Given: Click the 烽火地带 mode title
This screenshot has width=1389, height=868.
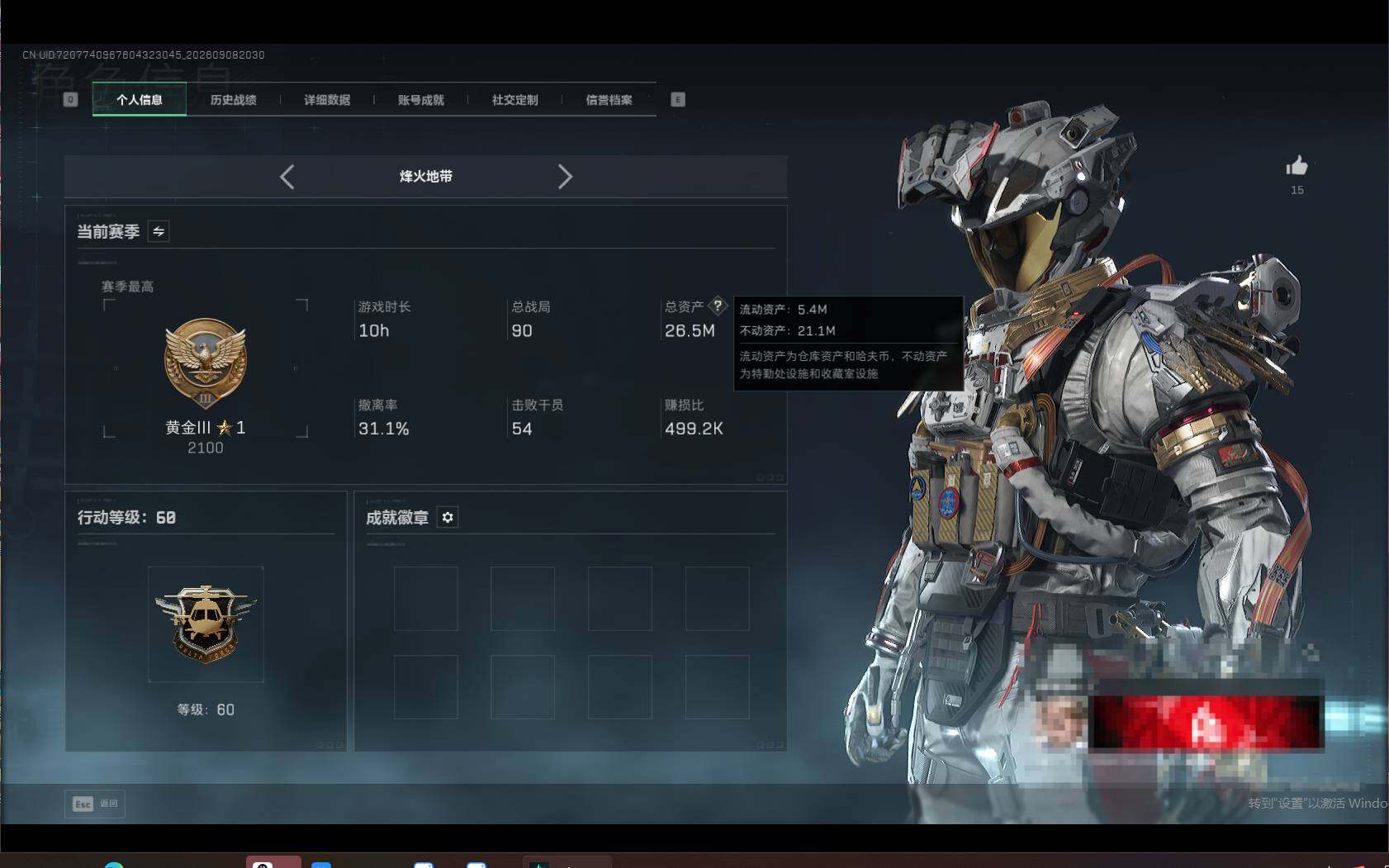Looking at the screenshot, I should click(x=426, y=177).
